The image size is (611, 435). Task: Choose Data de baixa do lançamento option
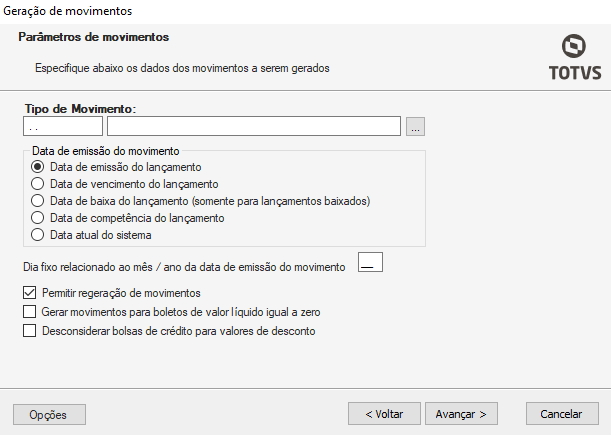[x=39, y=201]
